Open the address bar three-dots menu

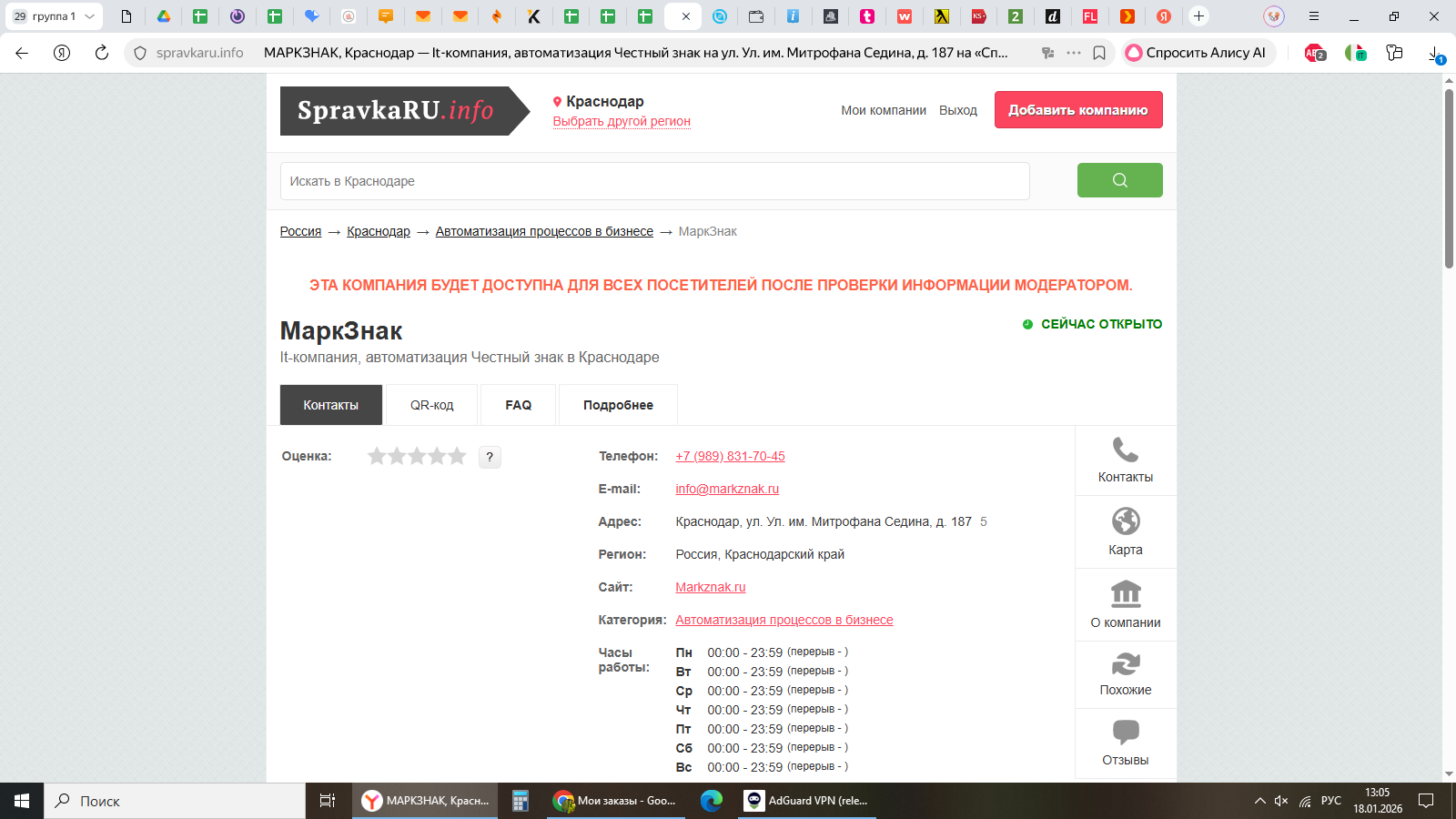pos(1074,53)
